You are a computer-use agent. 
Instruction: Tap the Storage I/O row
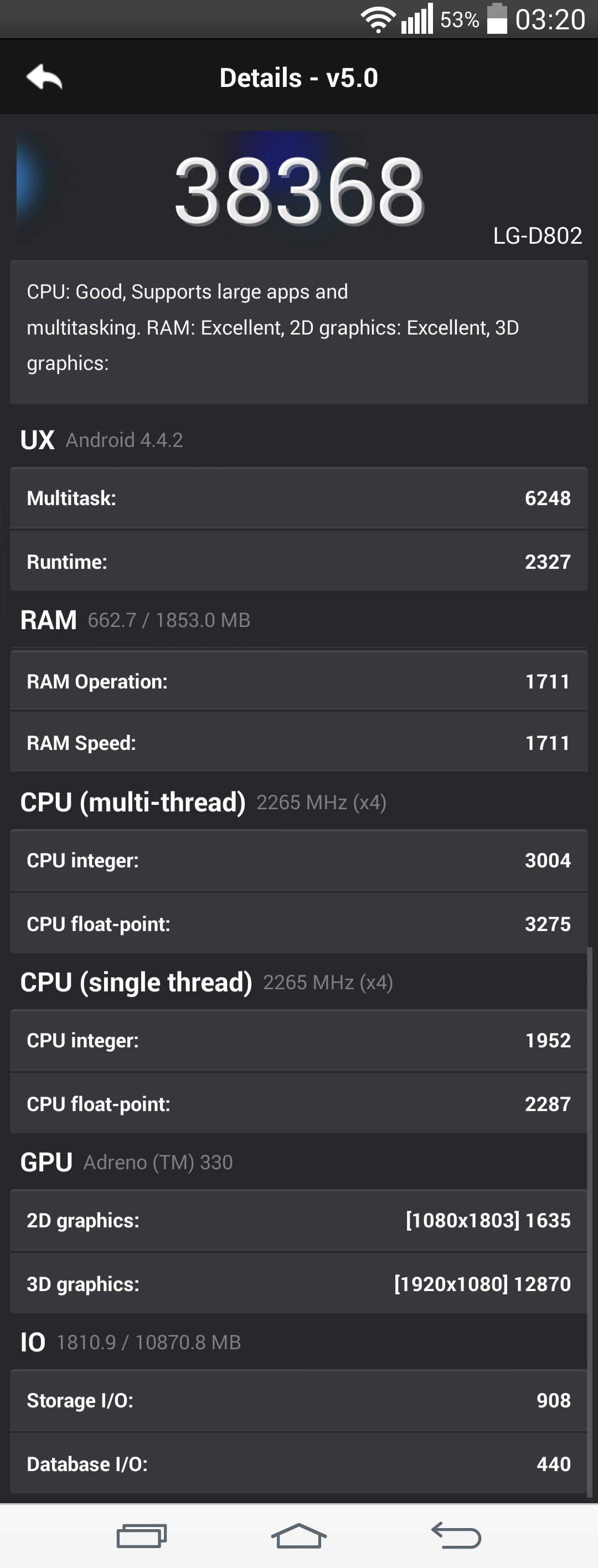298,1400
